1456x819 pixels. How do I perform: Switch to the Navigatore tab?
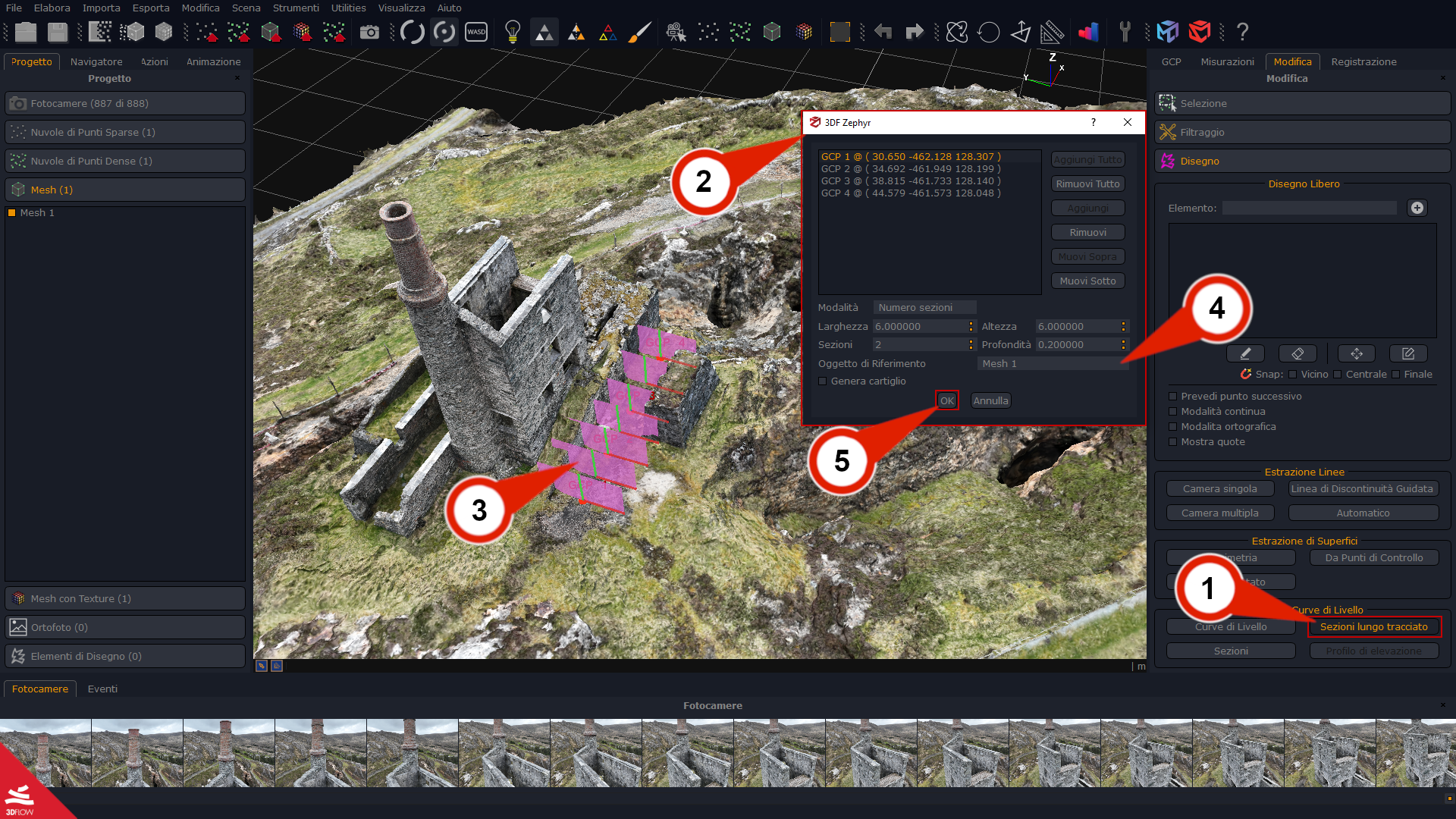[96, 62]
